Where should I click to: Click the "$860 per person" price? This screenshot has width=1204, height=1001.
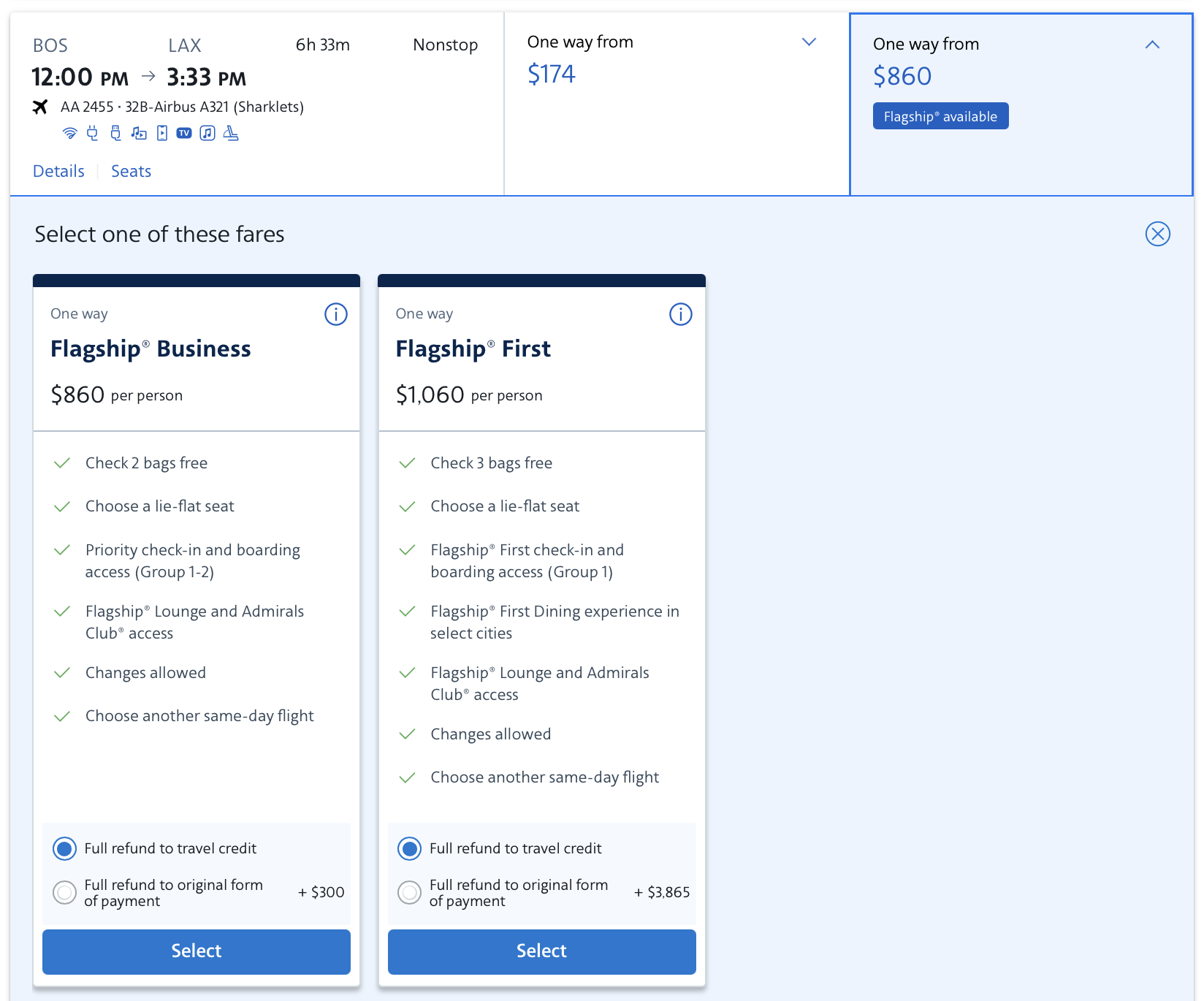click(x=117, y=395)
